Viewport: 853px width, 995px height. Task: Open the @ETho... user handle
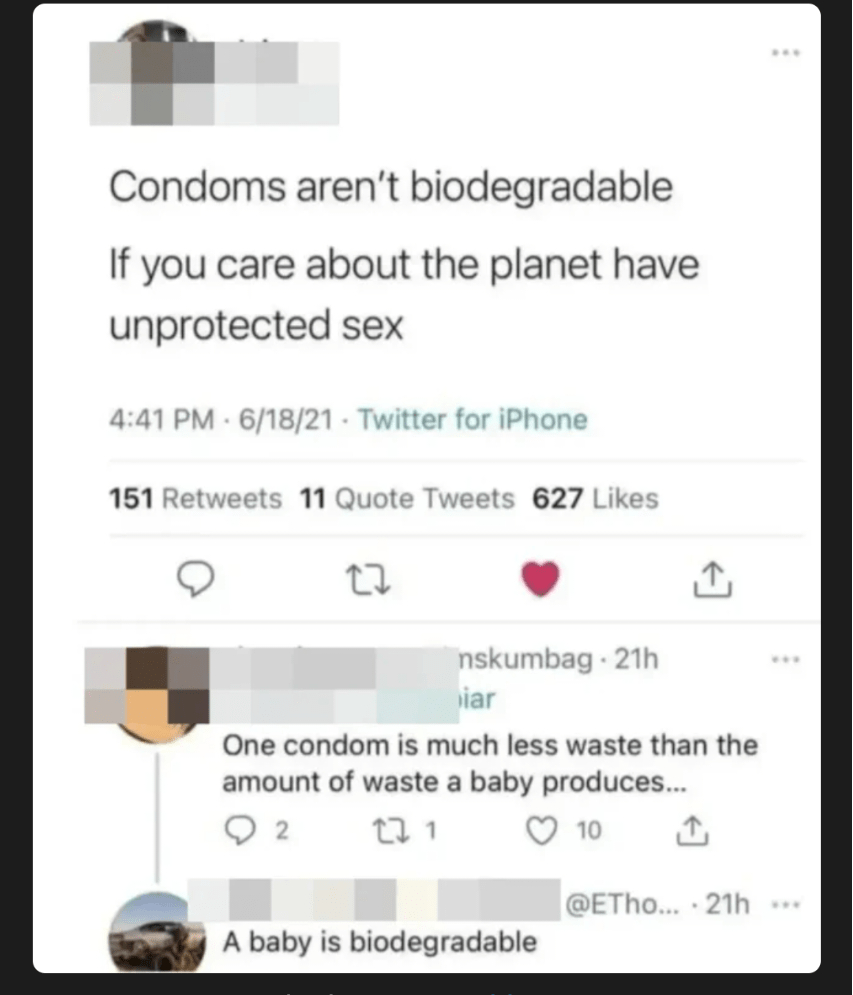tap(622, 904)
